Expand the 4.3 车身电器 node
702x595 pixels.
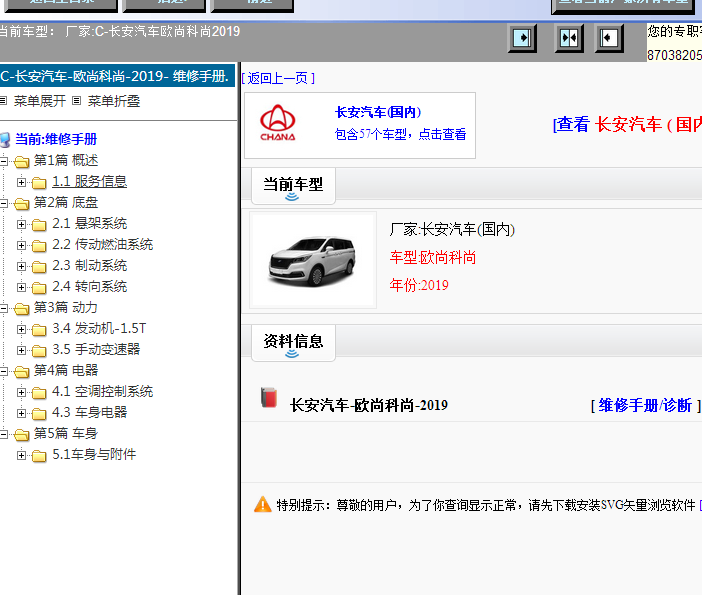[21, 414]
